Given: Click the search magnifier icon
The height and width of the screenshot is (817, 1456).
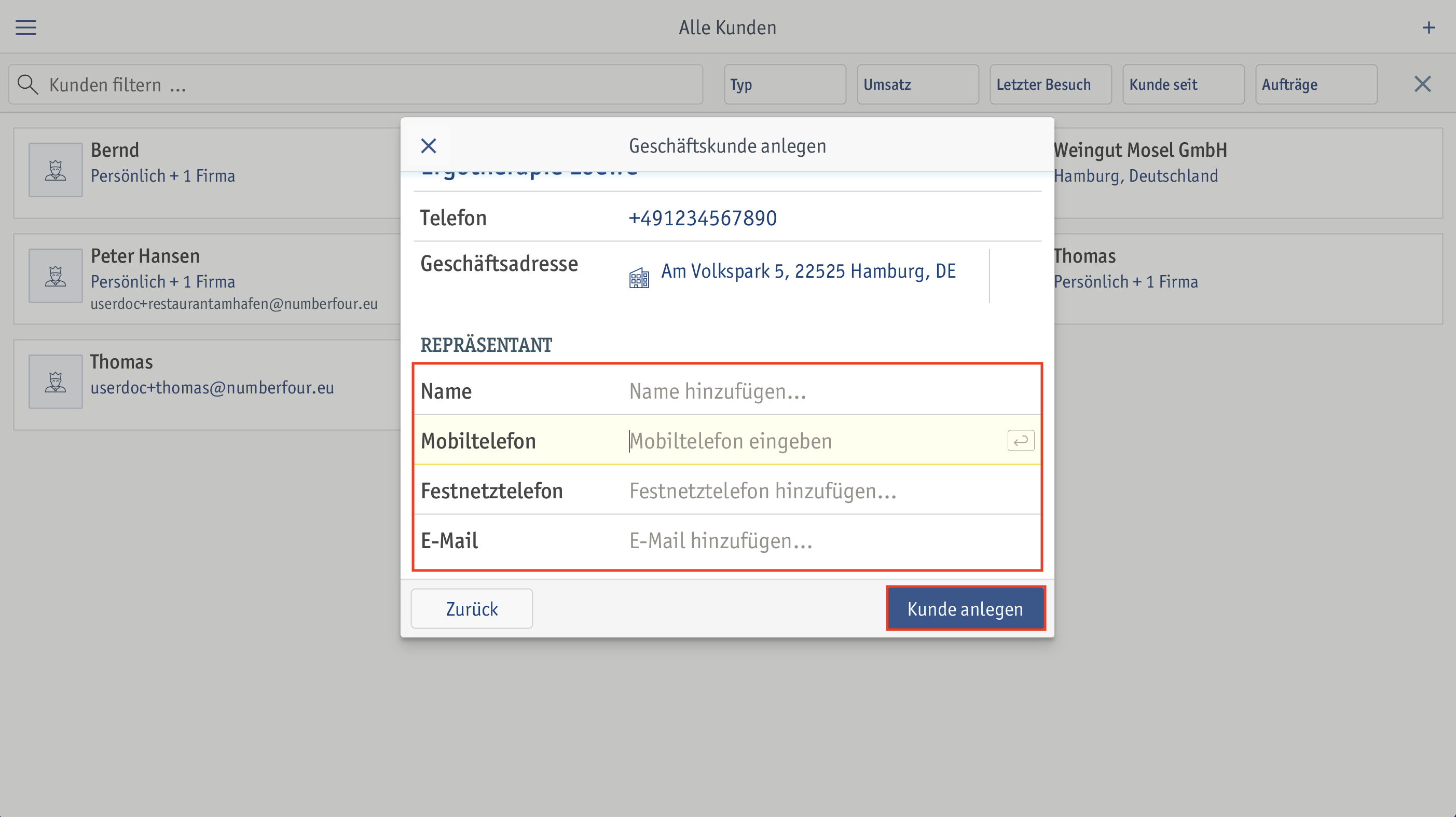Looking at the screenshot, I should coord(27,84).
